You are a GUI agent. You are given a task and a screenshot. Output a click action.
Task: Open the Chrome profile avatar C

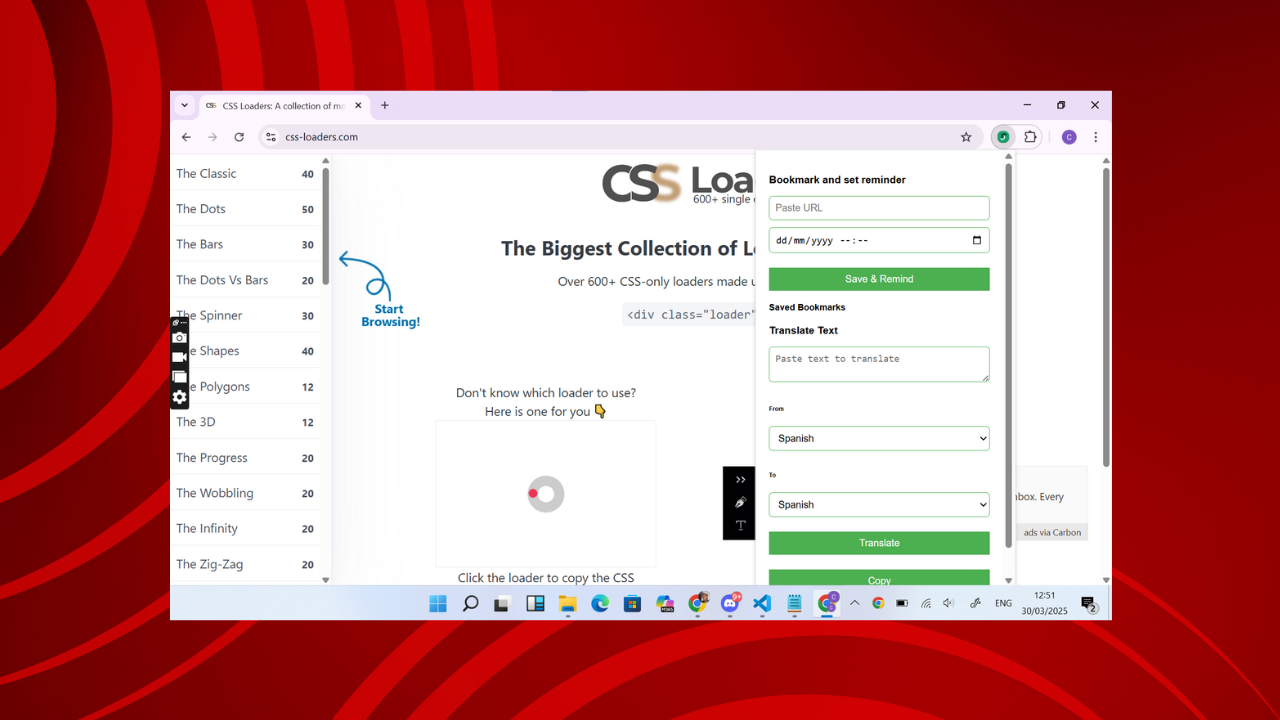[x=1069, y=137]
